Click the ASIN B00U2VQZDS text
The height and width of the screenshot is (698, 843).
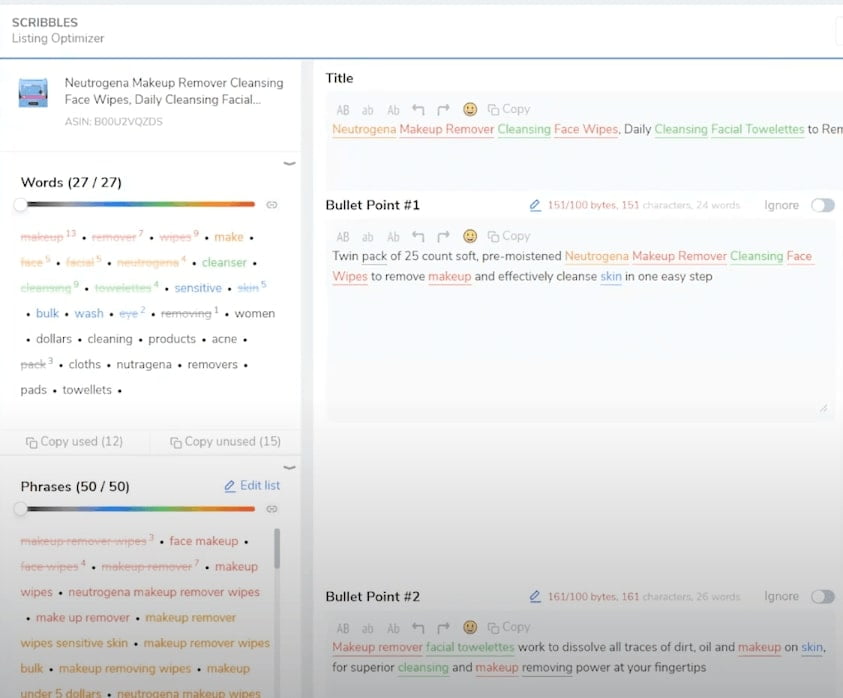point(113,122)
